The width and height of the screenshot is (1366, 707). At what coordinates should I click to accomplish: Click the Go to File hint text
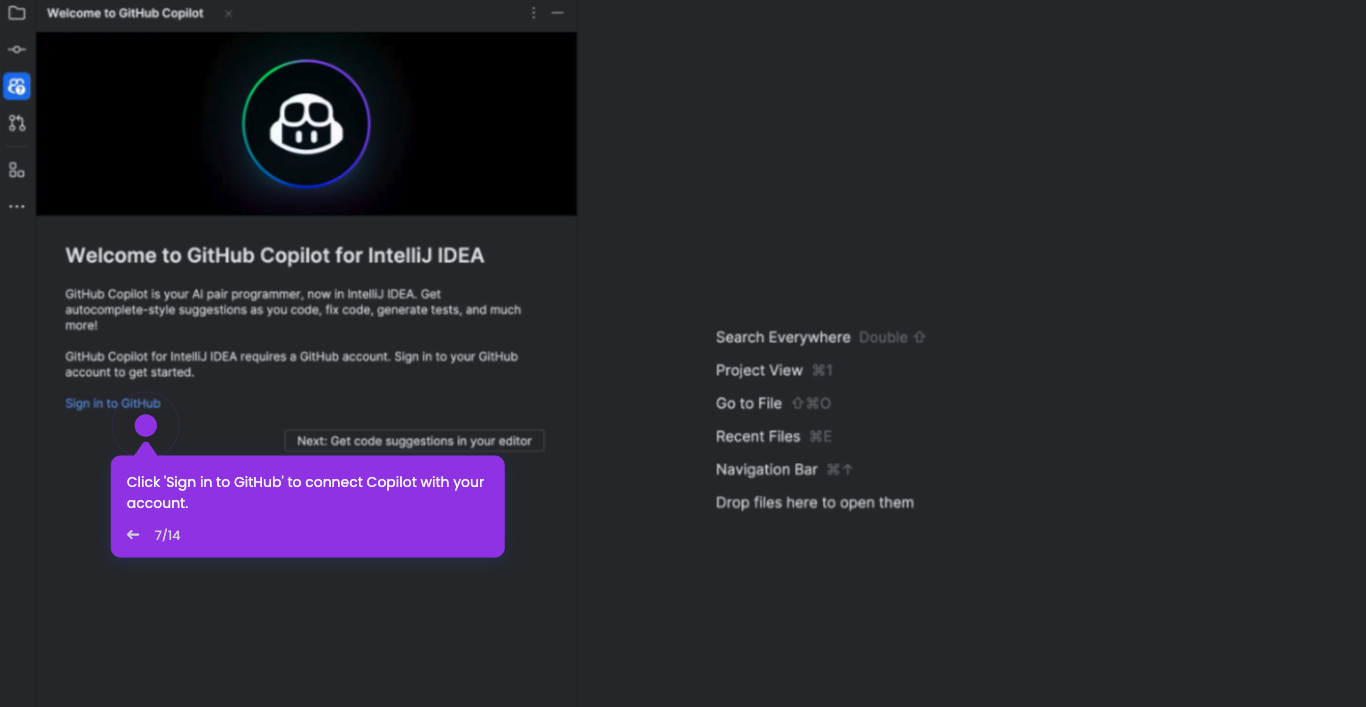tap(749, 404)
